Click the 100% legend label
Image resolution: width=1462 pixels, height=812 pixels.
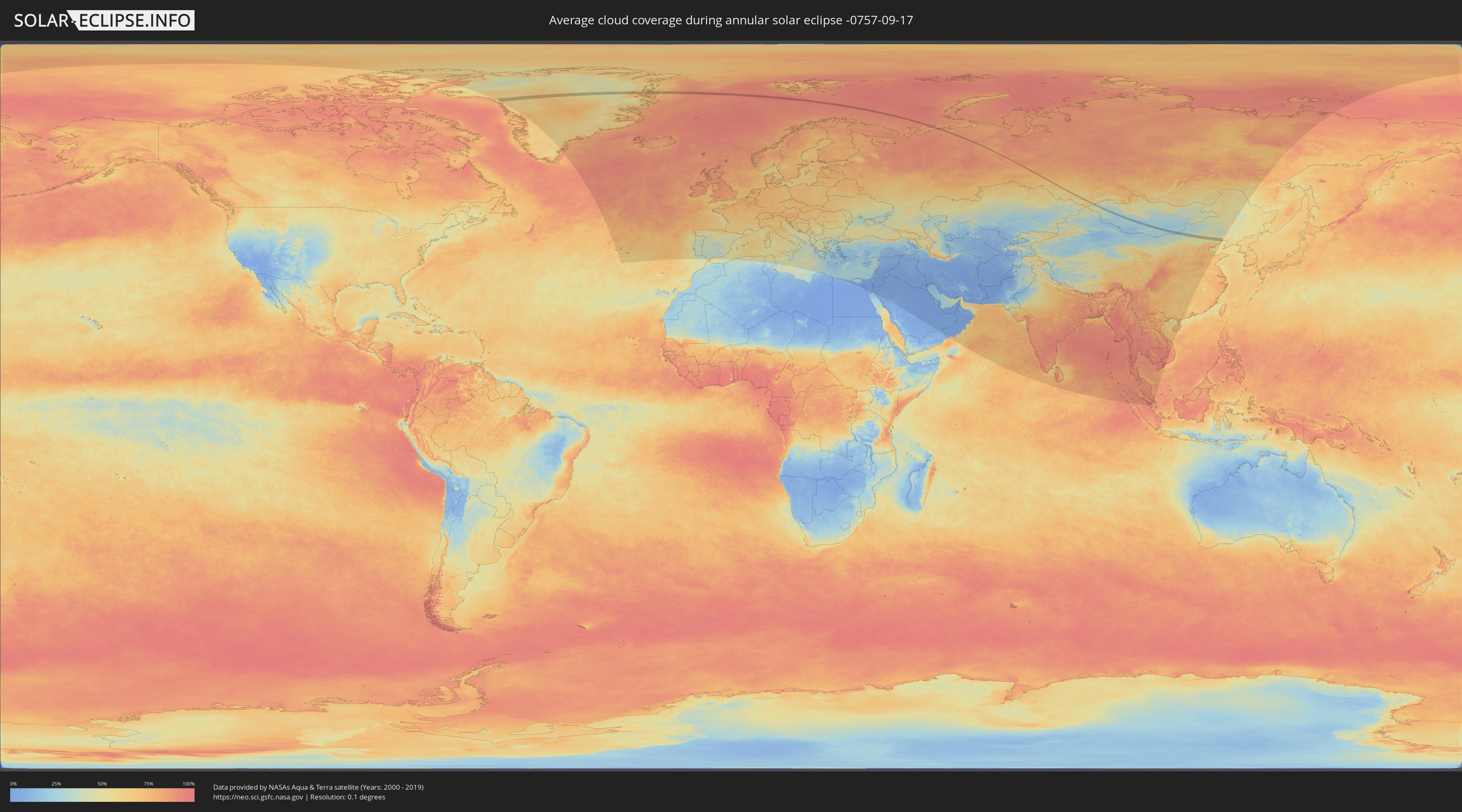pos(188,784)
